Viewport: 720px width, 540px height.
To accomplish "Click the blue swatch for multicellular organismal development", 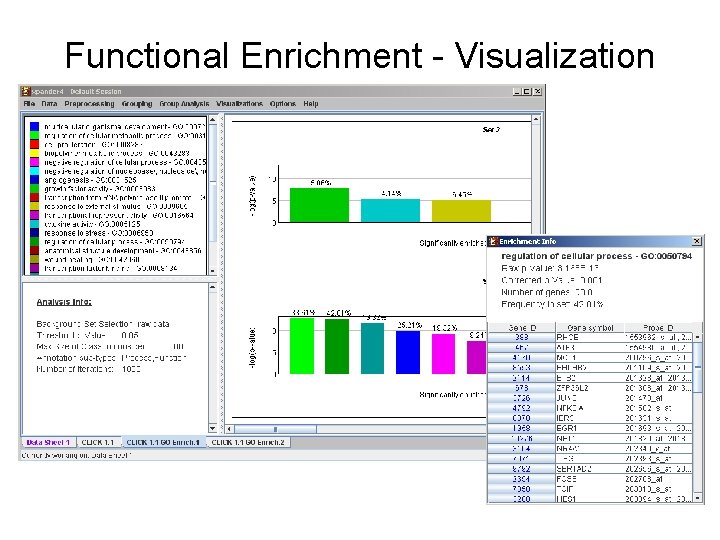I will point(34,126).
